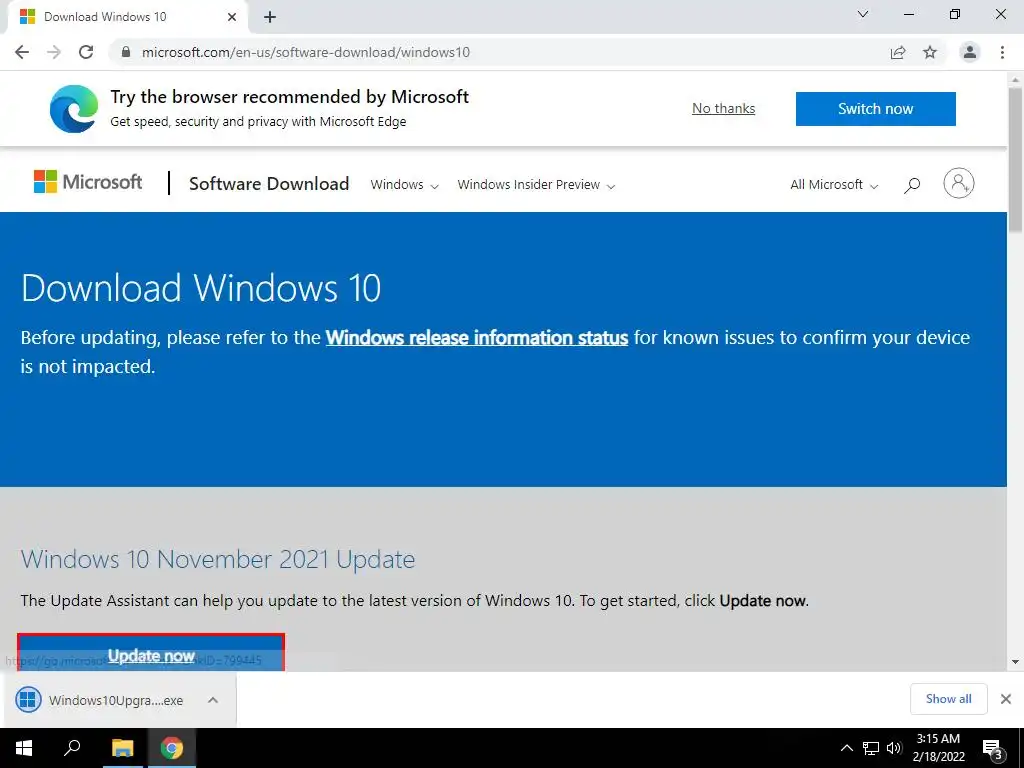Click the Download Windows 10 heading
Viewport: 1024px width, 768px height.
(x=200, y=288)
